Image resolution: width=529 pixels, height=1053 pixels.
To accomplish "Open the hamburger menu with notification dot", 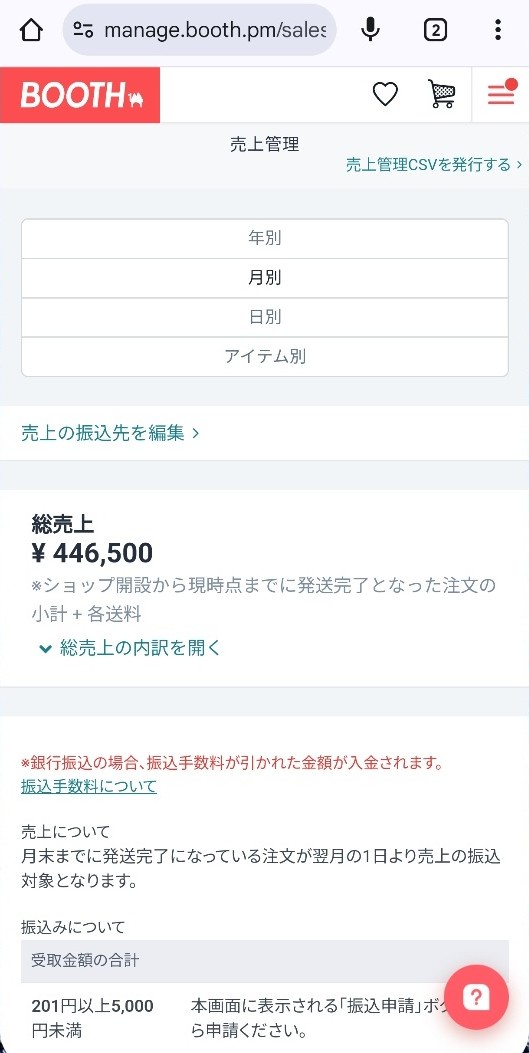I will click(501, 94).
